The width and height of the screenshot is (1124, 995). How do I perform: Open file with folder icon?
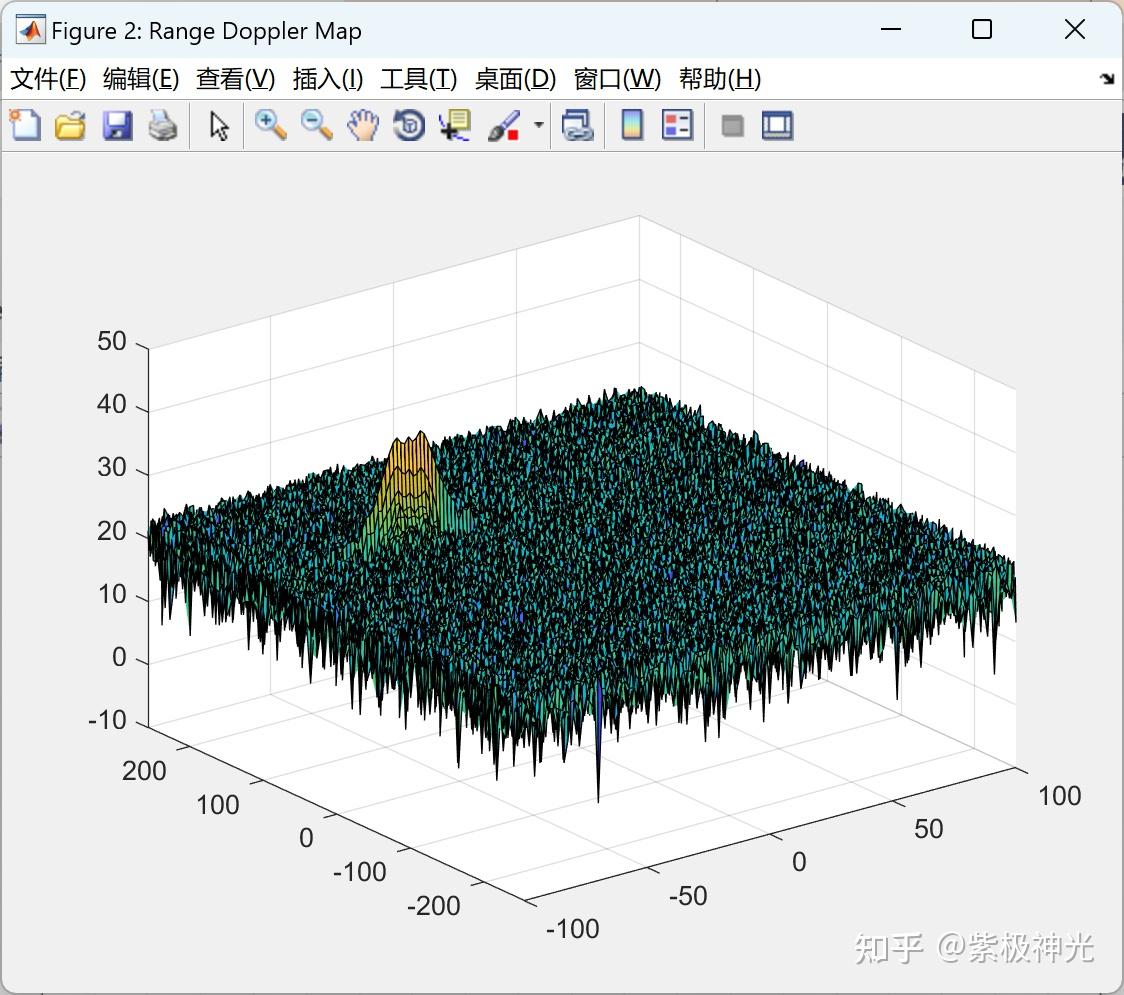tap(70, 125)
